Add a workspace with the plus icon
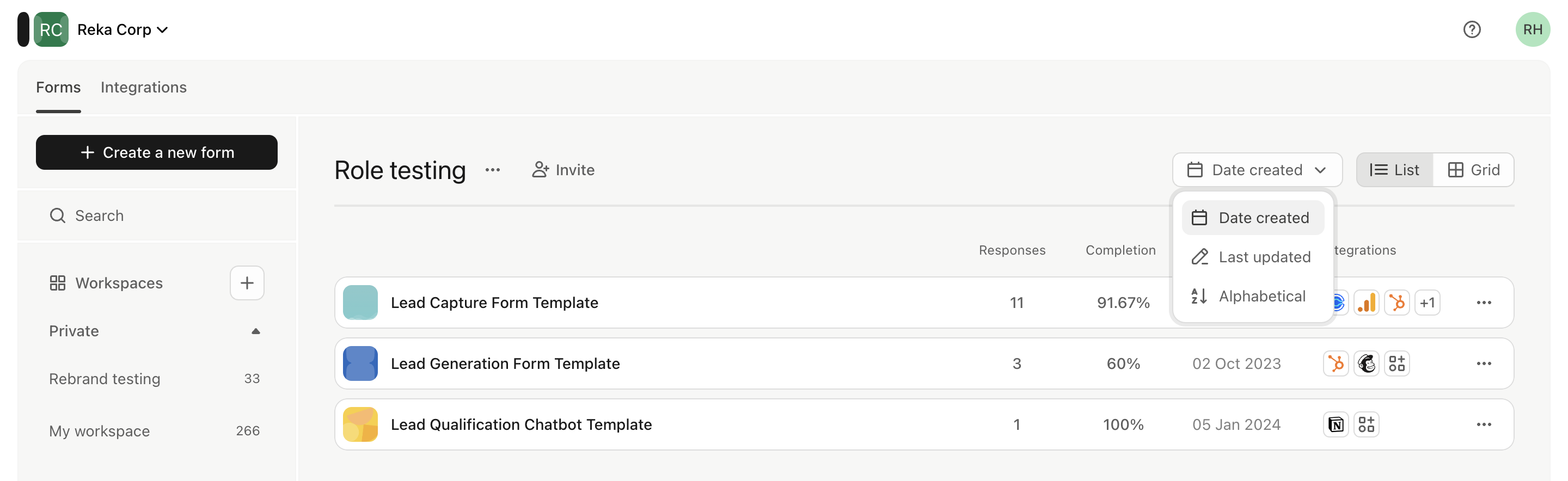 [x=247, y=283]
